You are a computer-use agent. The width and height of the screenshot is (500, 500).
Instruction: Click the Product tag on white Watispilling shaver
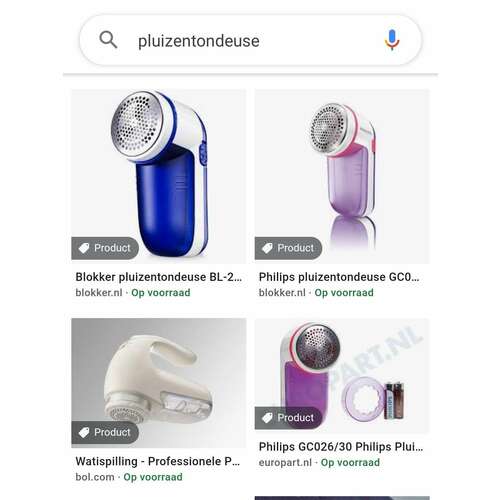click(x=105, y=432)
